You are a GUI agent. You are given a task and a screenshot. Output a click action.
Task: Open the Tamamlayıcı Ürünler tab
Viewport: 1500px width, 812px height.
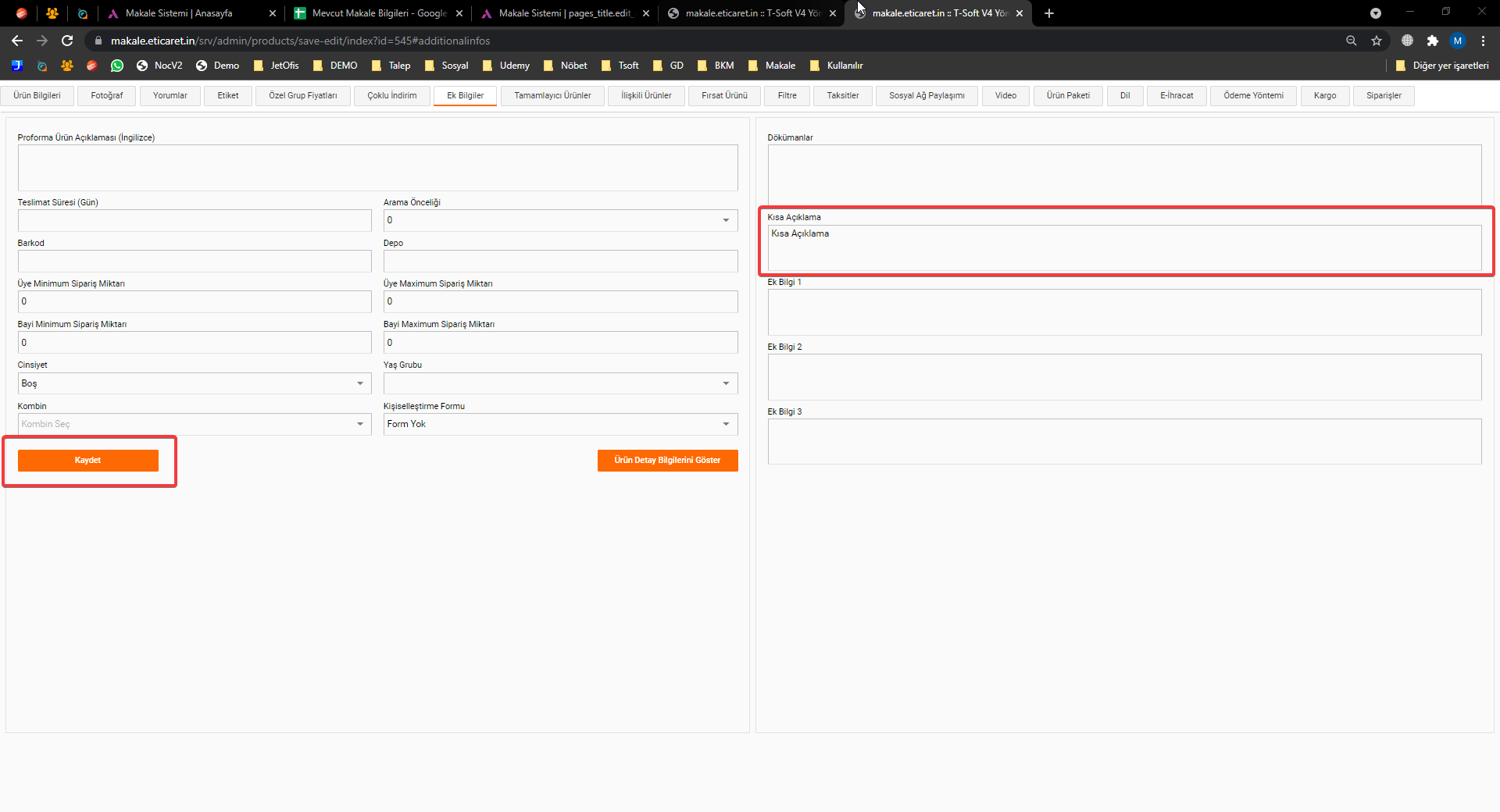pos(552,95)
